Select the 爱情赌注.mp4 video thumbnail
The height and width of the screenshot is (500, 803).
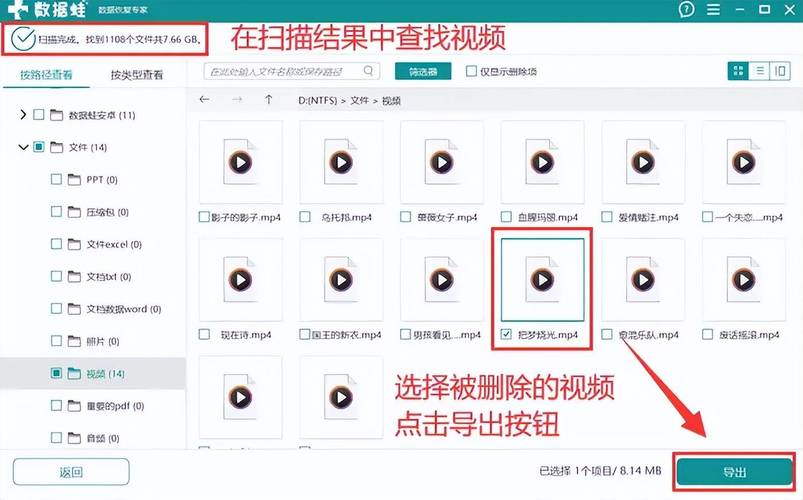[x=643, y=162]
